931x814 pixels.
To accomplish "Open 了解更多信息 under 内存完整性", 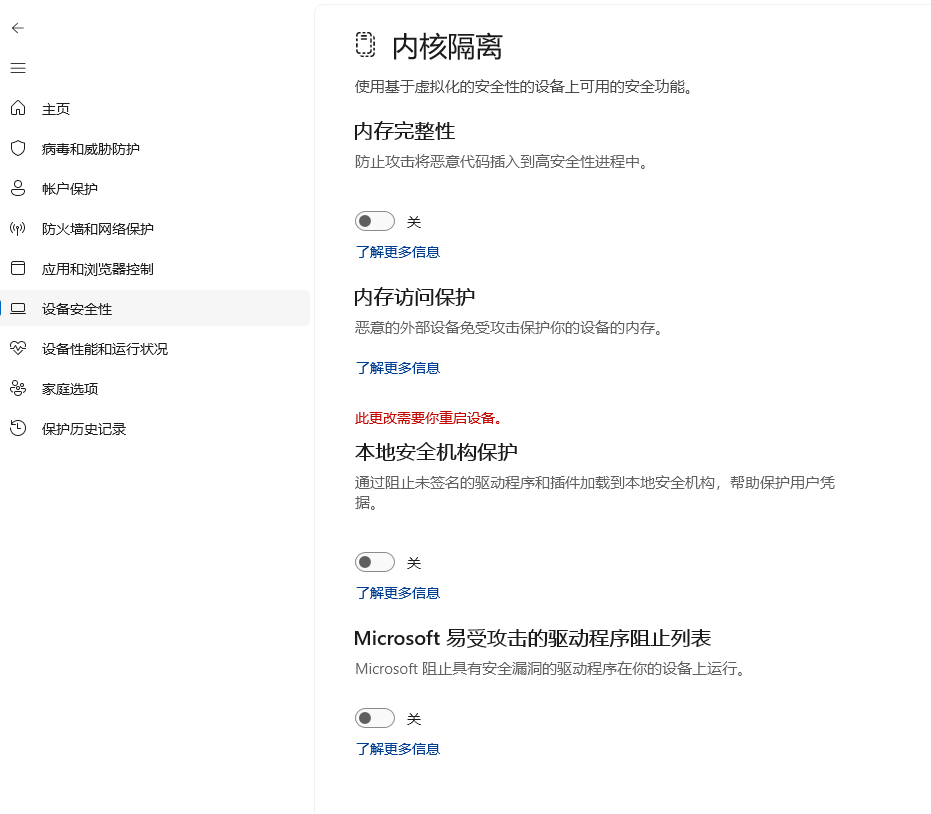I will 397,252.
